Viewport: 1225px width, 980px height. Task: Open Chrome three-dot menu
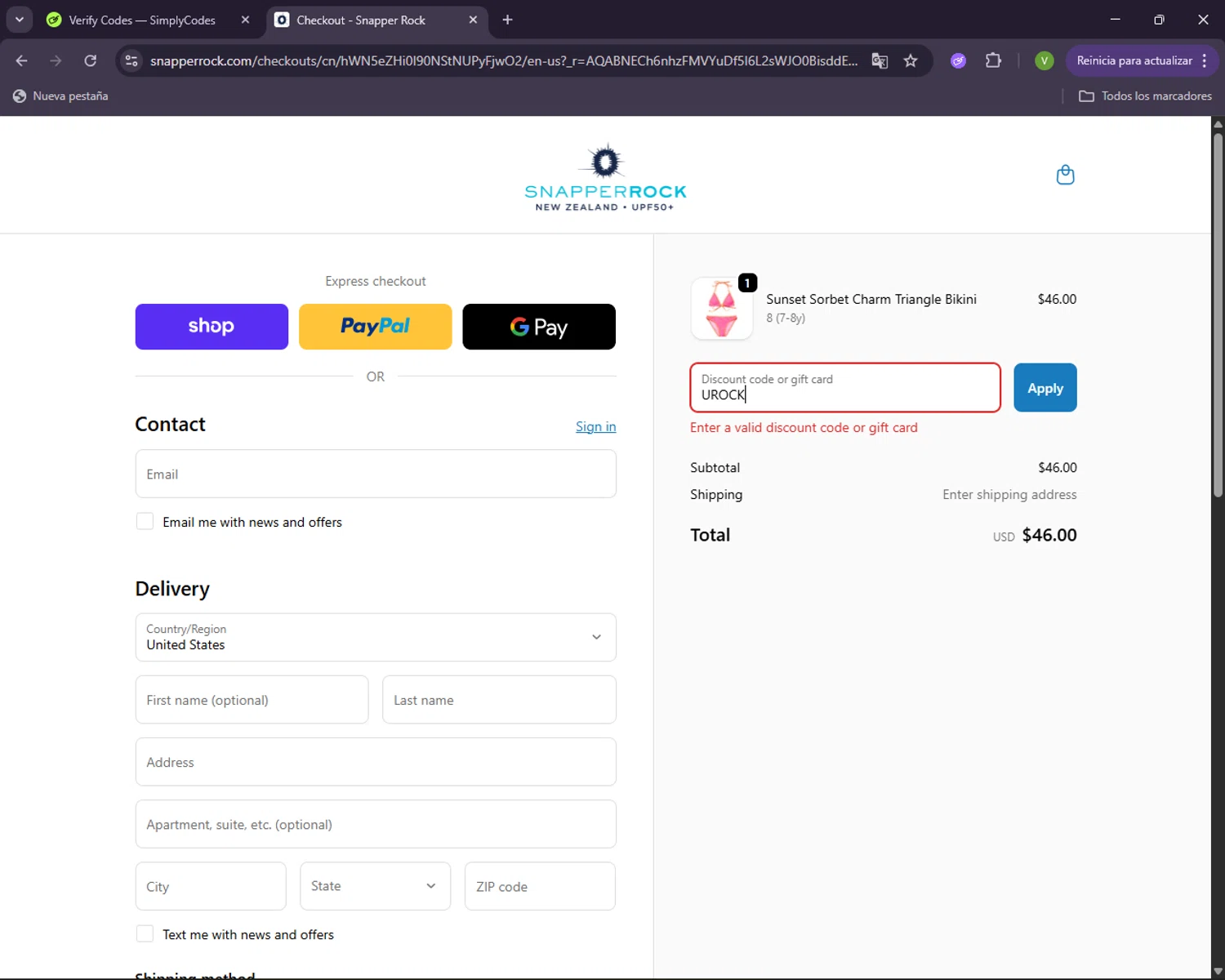1205,60
